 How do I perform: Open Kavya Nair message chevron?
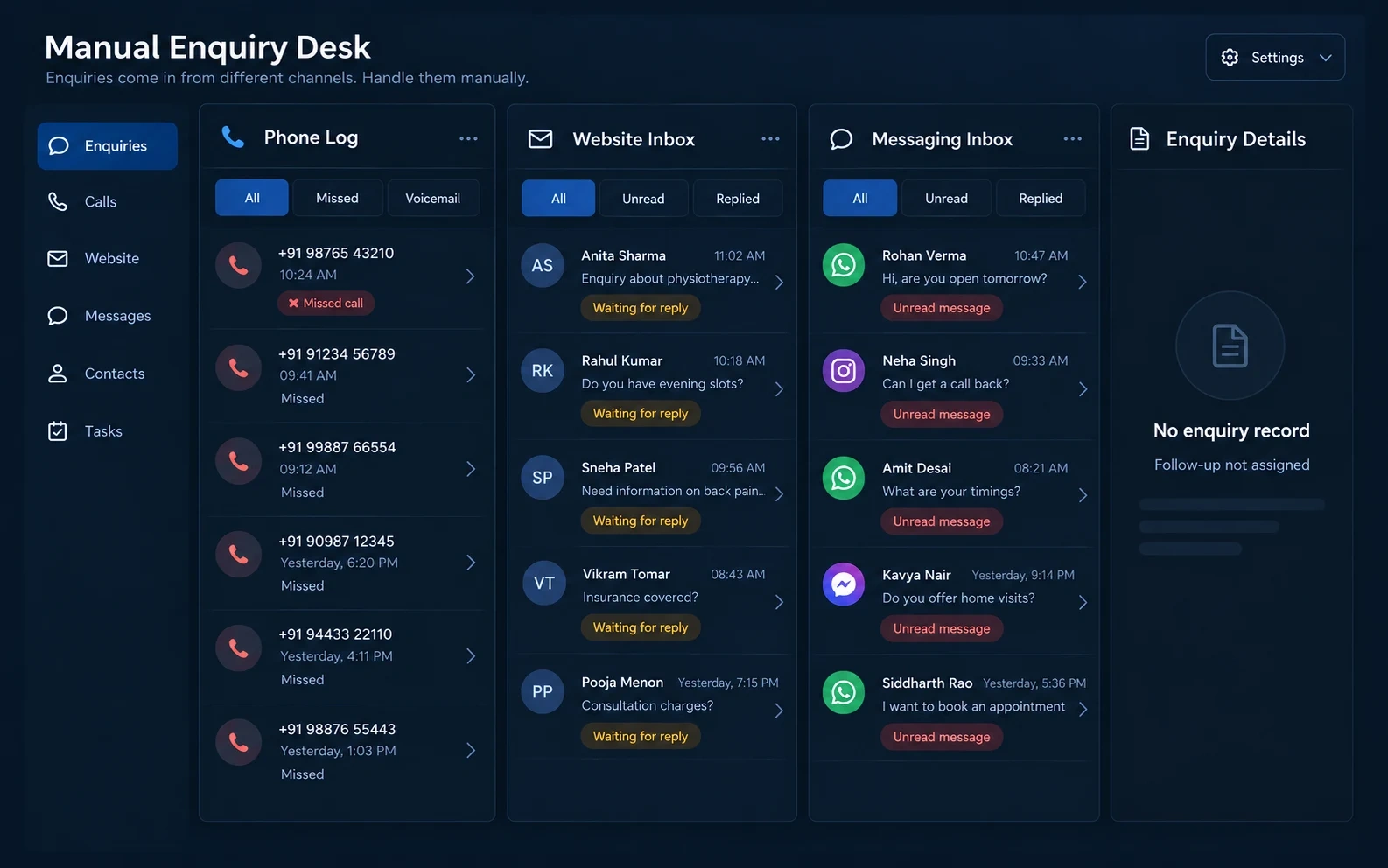tap(1083, 602)
